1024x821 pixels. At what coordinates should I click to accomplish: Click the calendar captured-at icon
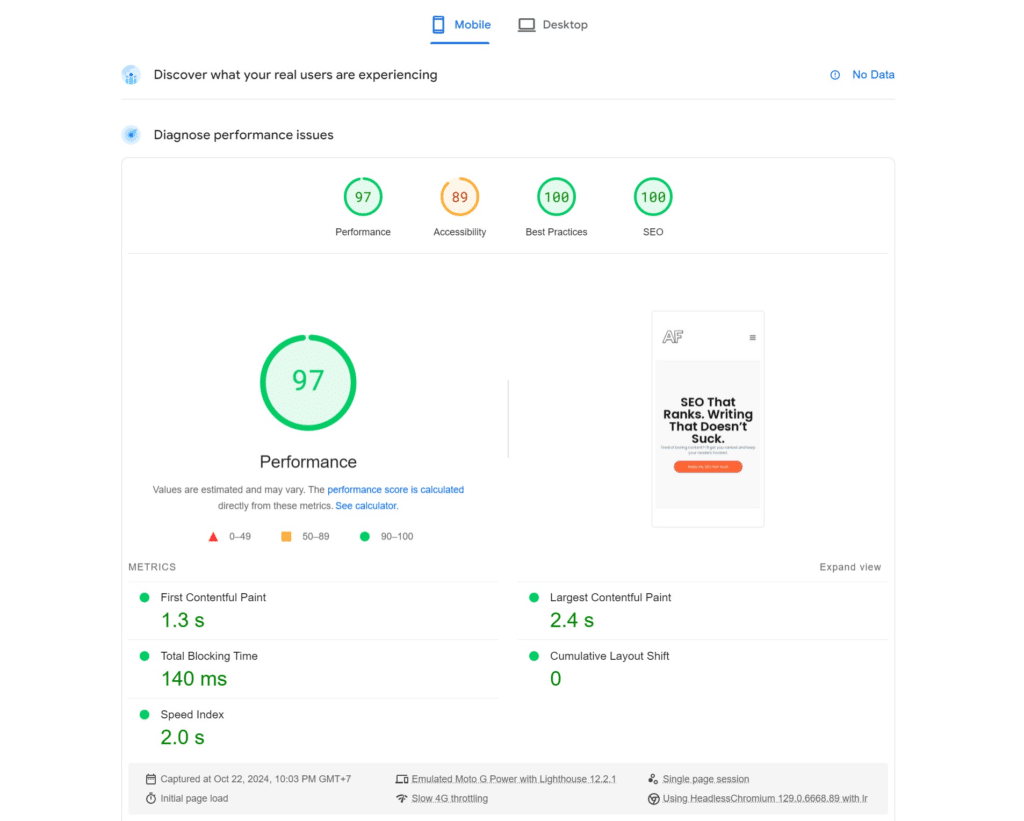[151, 779]
